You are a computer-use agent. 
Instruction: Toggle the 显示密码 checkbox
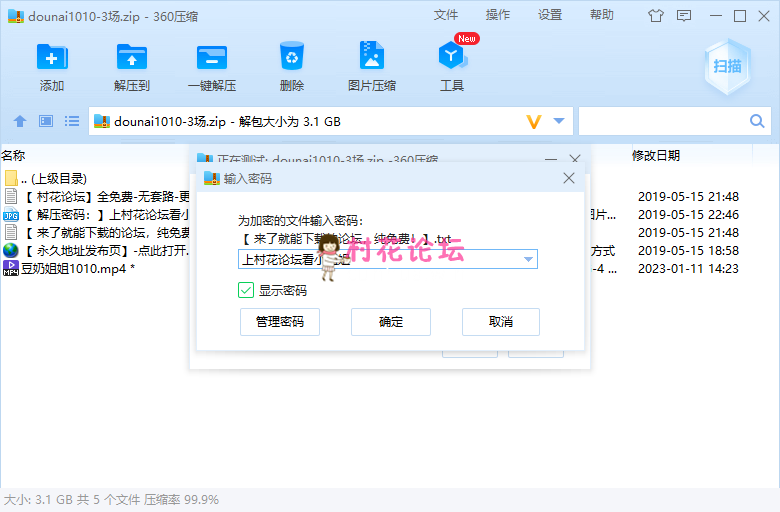pos(246,290)
